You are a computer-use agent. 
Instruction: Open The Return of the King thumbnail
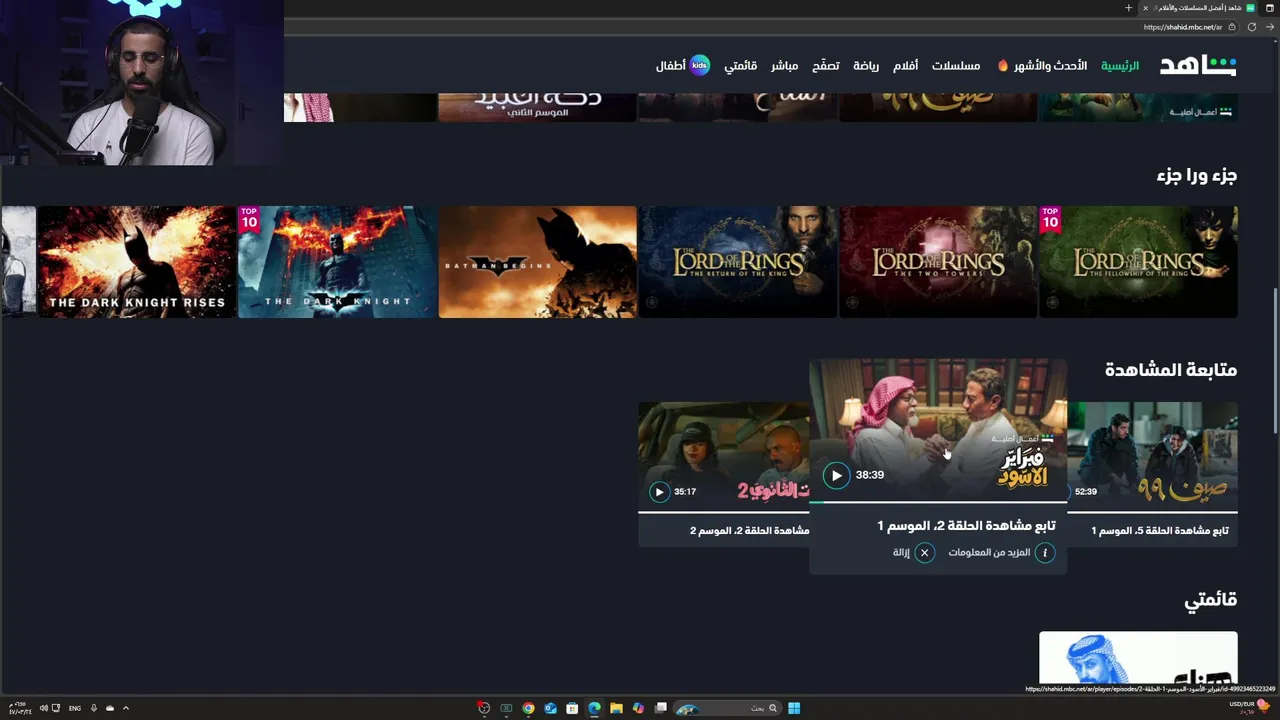coord(737,262)
